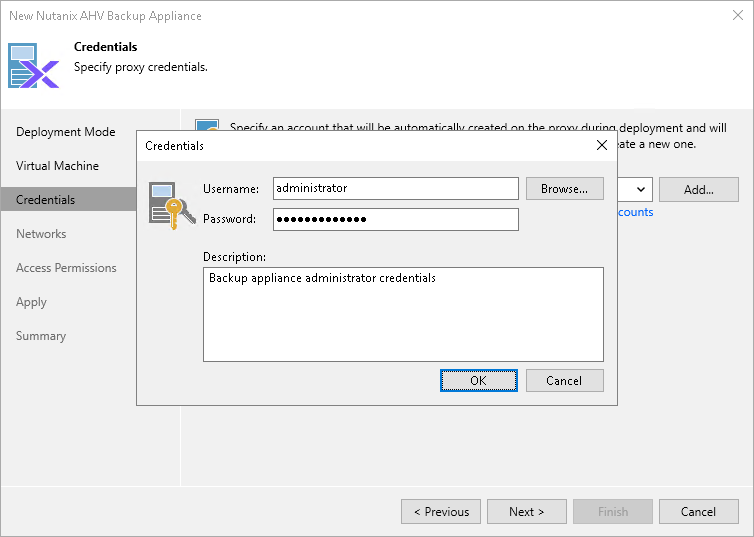Select Deployment Mode wizard step
The width and height of the screenshot is (754, 537).
pyautogui.click(x=66, y=132)
